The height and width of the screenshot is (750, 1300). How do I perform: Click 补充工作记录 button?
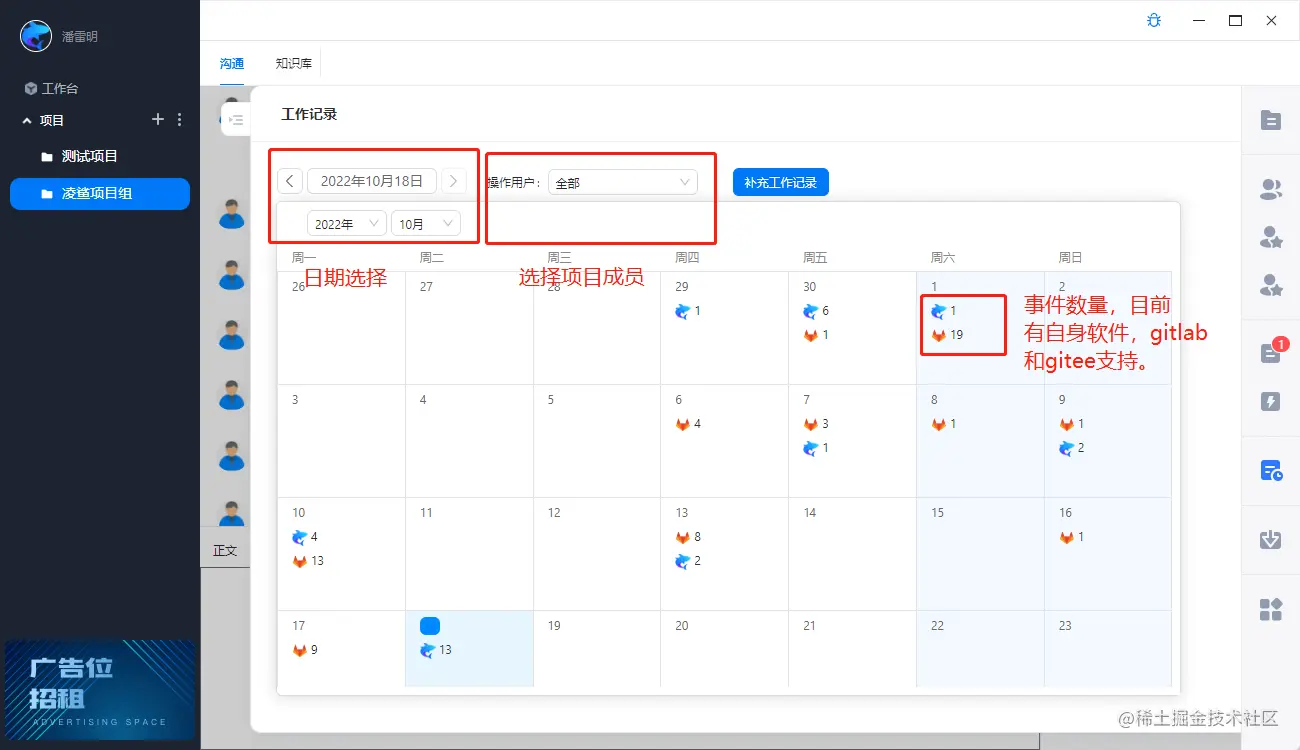[781, 182]
